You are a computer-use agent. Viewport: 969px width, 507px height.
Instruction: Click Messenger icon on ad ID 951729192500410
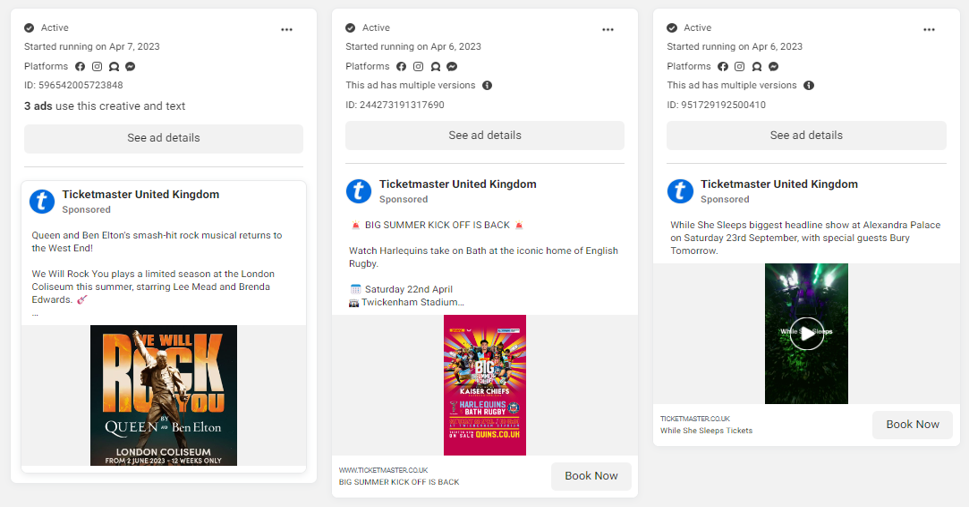click(x=773, y=66)
